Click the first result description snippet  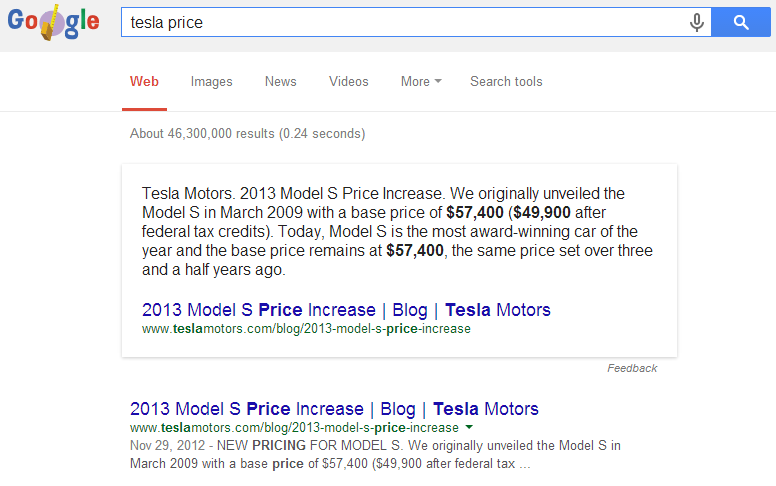click(x=375, y=454)
